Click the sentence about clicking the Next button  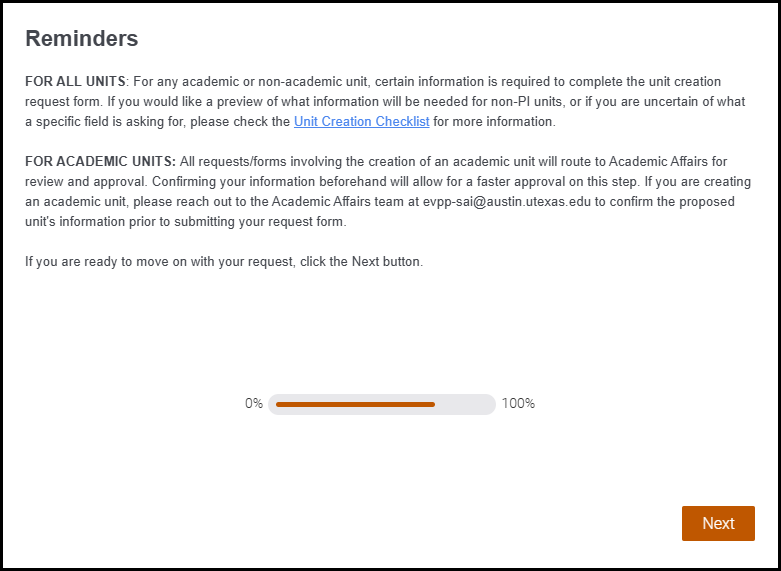click(x=224, y=262)
